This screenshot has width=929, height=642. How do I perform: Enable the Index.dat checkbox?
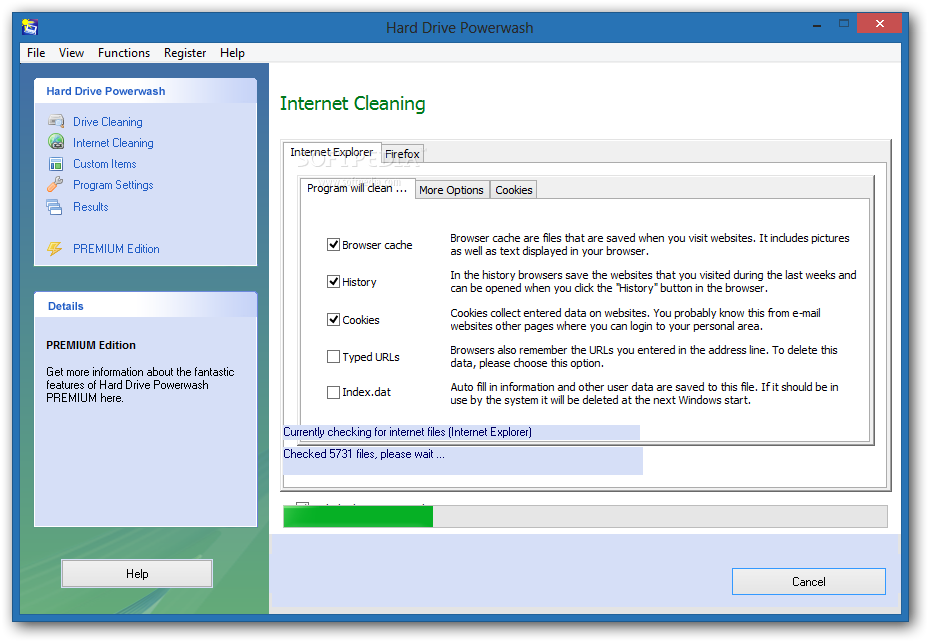pos(334,392)
